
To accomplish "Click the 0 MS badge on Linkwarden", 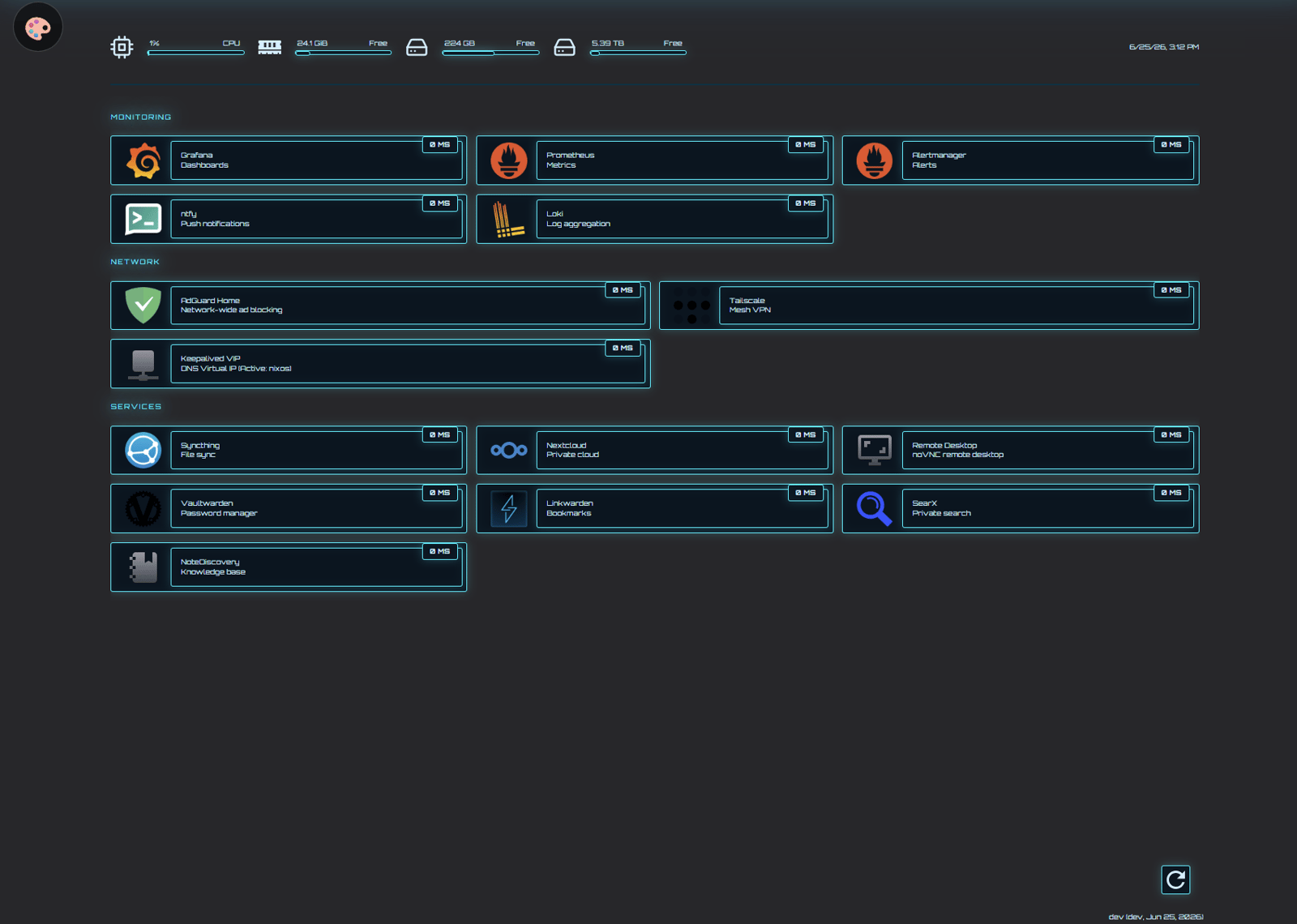I will point(806,493).
